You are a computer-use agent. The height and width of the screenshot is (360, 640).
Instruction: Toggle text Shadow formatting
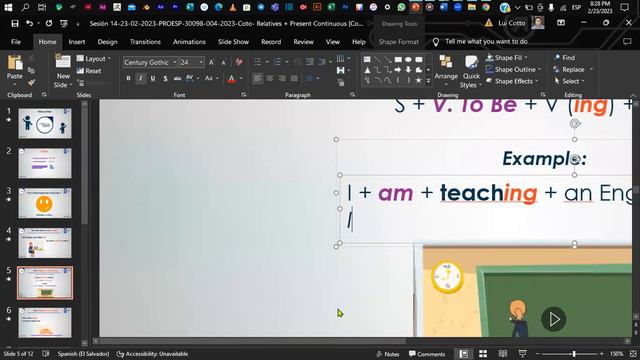165,78
